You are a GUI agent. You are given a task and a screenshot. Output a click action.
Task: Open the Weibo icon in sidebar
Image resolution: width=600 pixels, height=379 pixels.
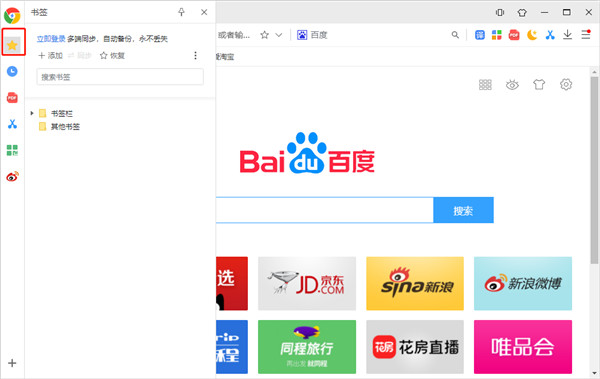[12, 176]
